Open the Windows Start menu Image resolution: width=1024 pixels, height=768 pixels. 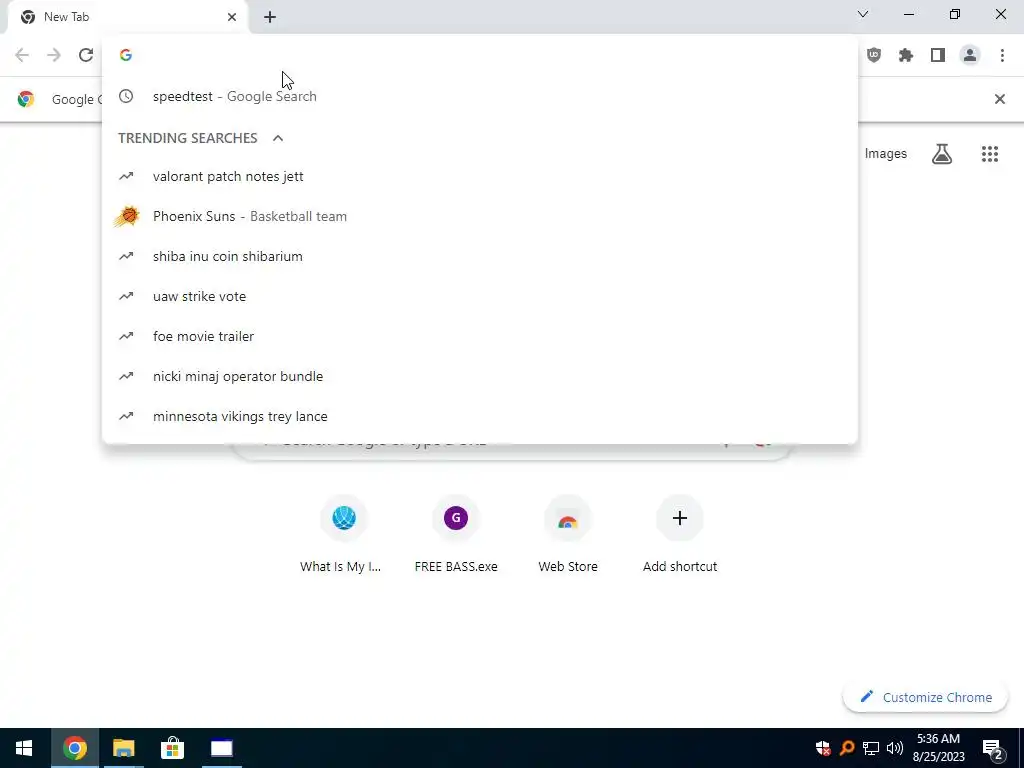pyautogui.click(x=24, y=748)
